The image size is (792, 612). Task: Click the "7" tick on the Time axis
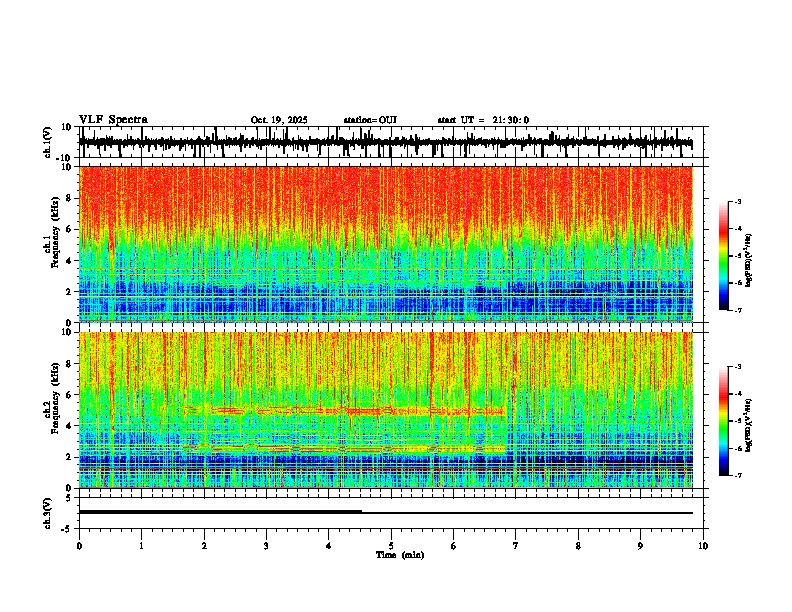516,546
